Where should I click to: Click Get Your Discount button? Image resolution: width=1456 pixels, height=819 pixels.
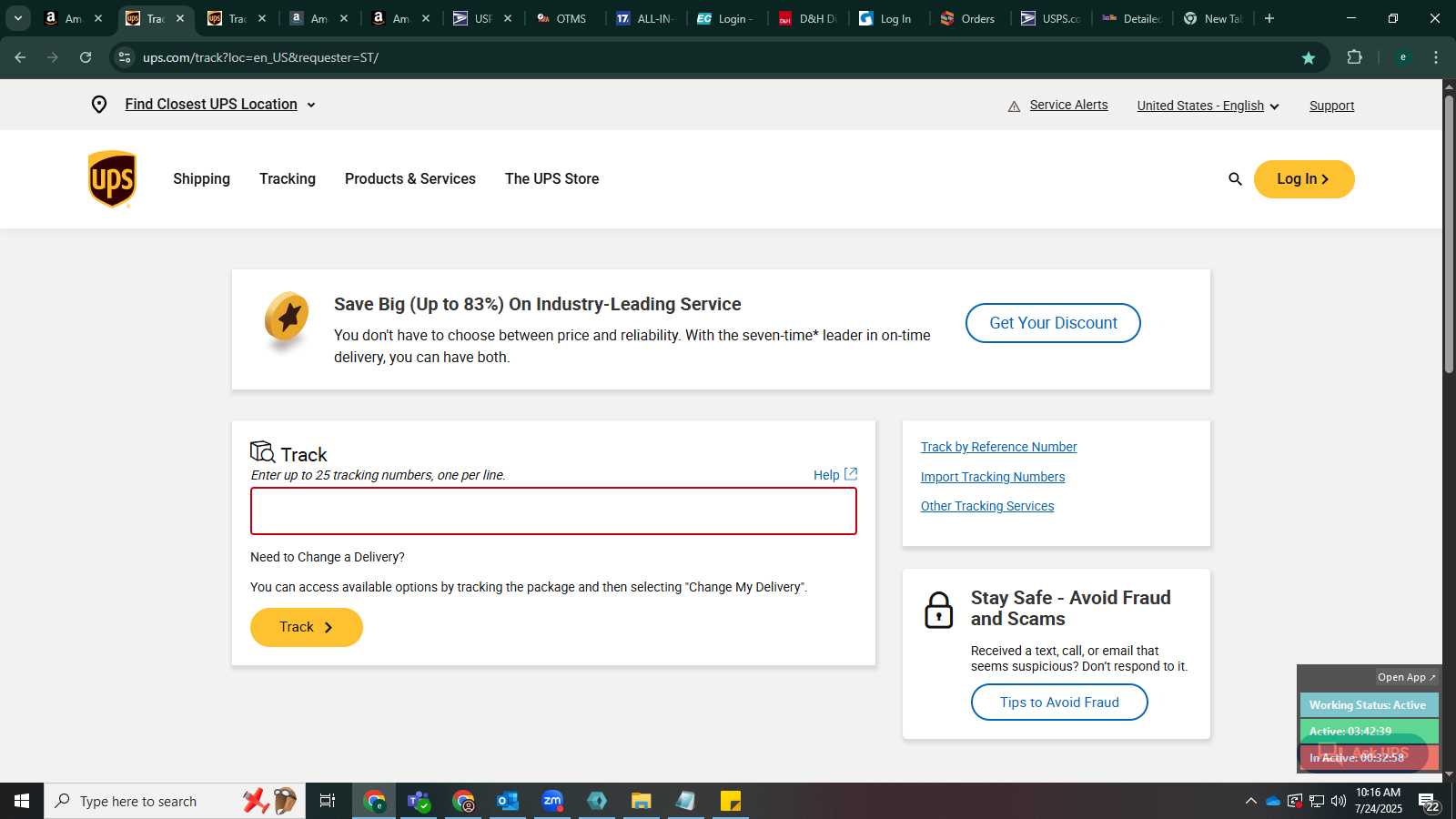[1053, 323]
